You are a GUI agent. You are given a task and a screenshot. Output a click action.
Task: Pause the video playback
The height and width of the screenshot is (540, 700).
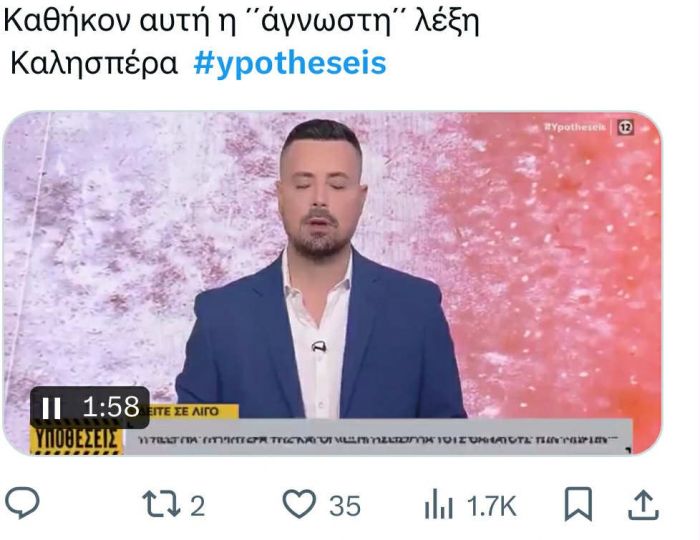[51, 407]
